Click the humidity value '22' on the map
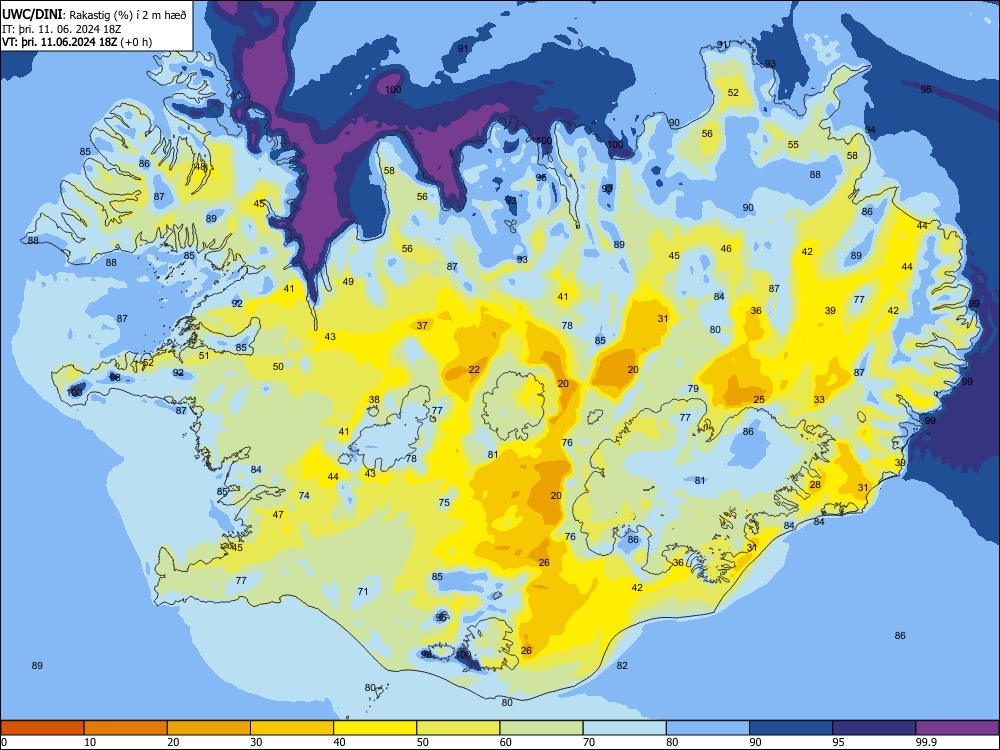 coord(474,370)
